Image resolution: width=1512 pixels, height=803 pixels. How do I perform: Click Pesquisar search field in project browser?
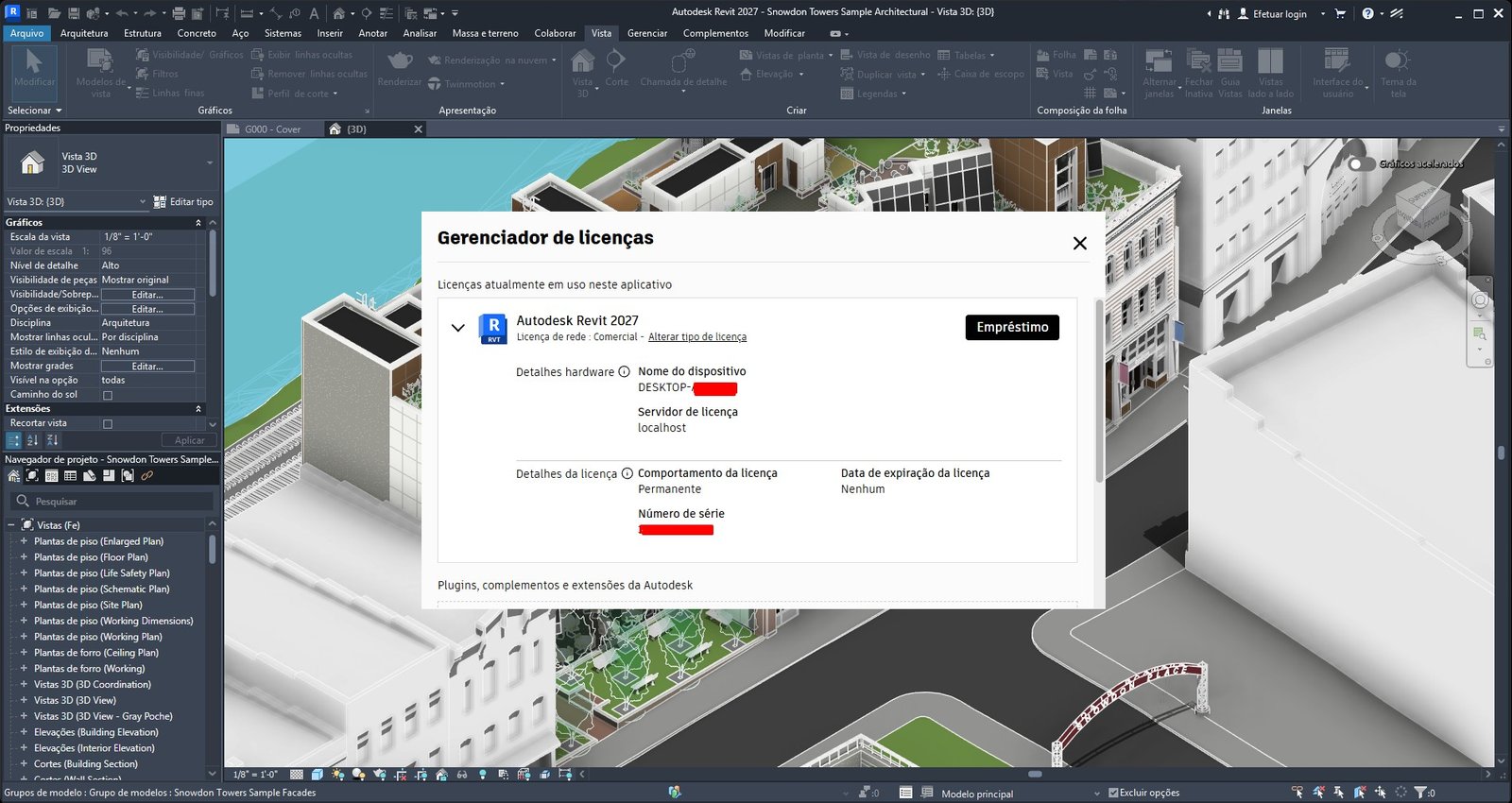(x=111, y=502)
